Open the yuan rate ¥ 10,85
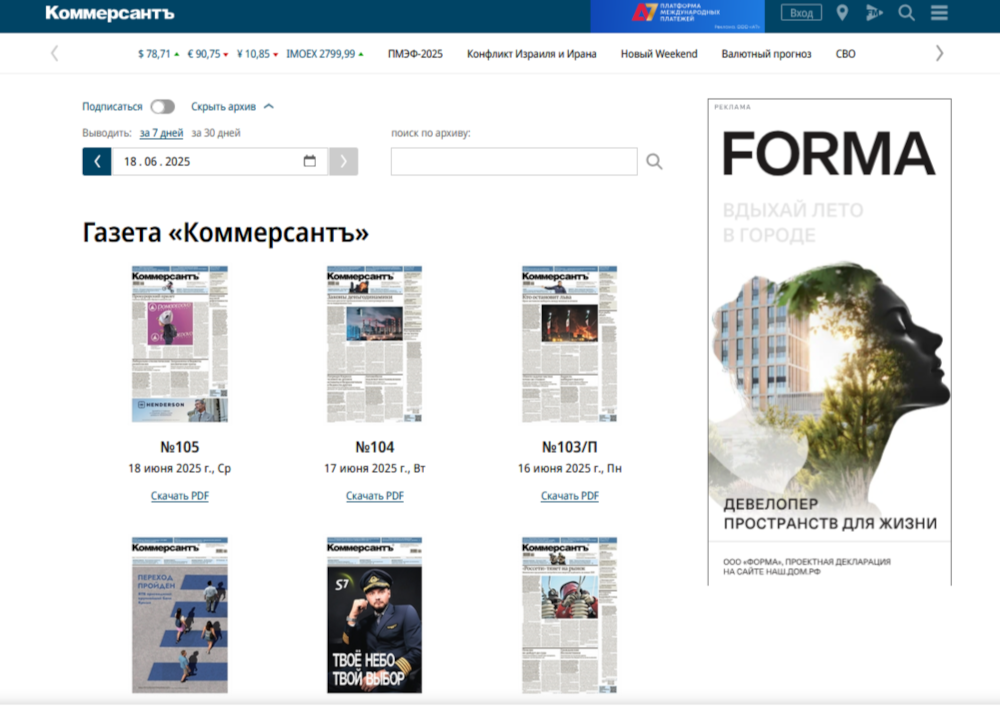The height and width of the screenshot is (706, 1000). (x=257, y=54)
